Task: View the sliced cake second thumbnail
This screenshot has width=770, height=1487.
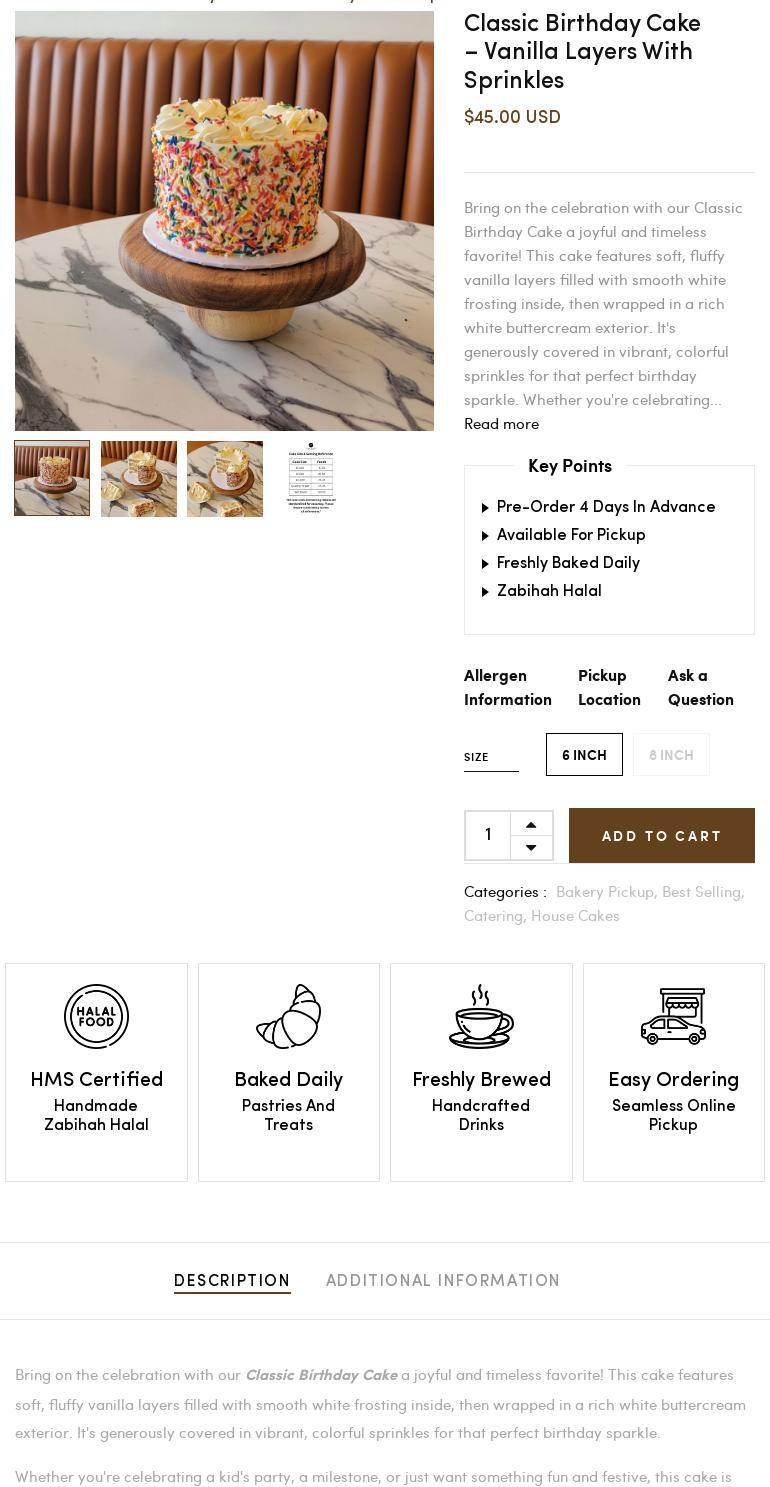Action: [x=138, y=479]
